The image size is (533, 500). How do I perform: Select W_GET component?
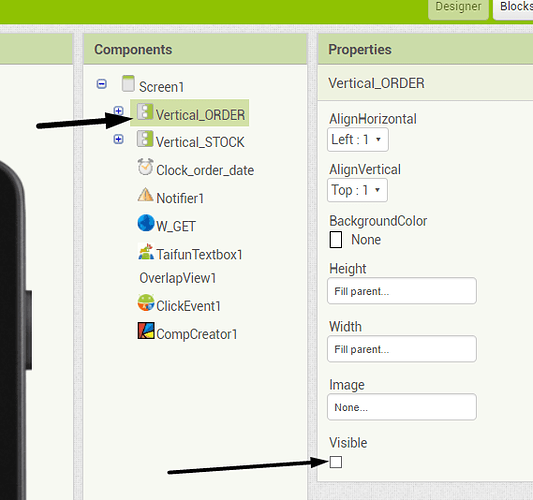tap(176, 226)
